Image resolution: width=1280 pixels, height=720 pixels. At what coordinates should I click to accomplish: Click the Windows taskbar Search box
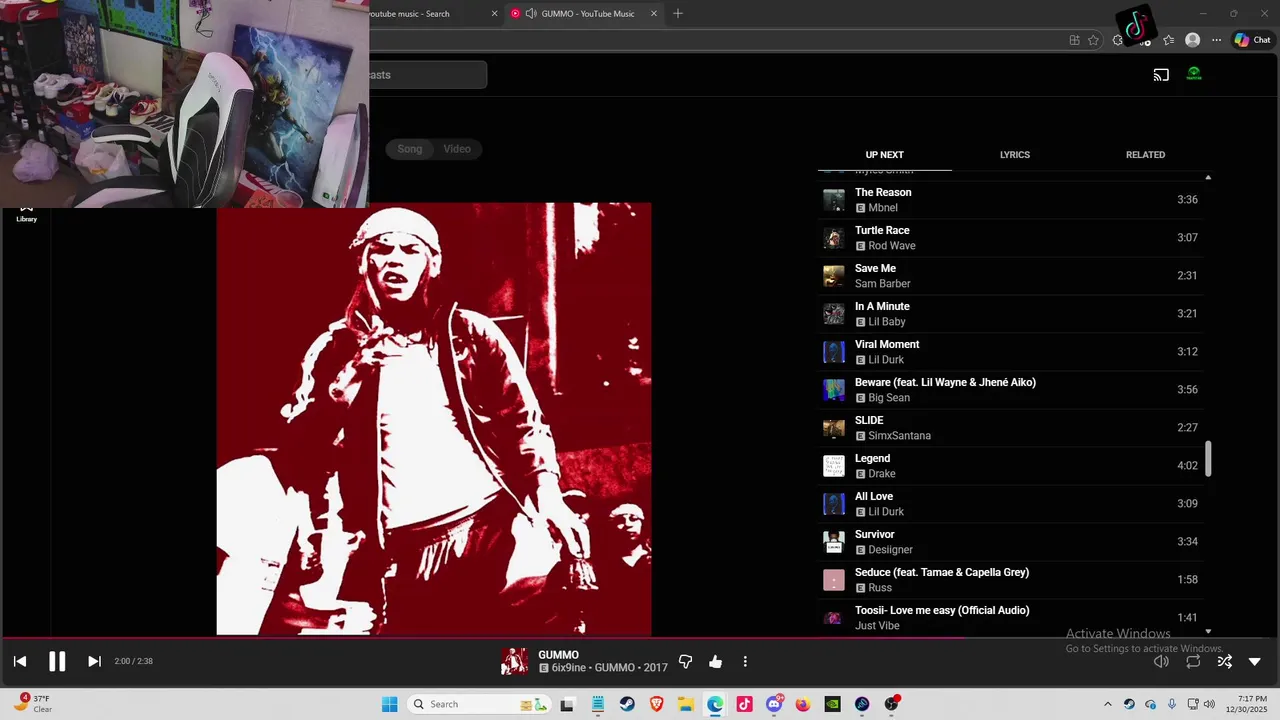(x=480, y=704)
